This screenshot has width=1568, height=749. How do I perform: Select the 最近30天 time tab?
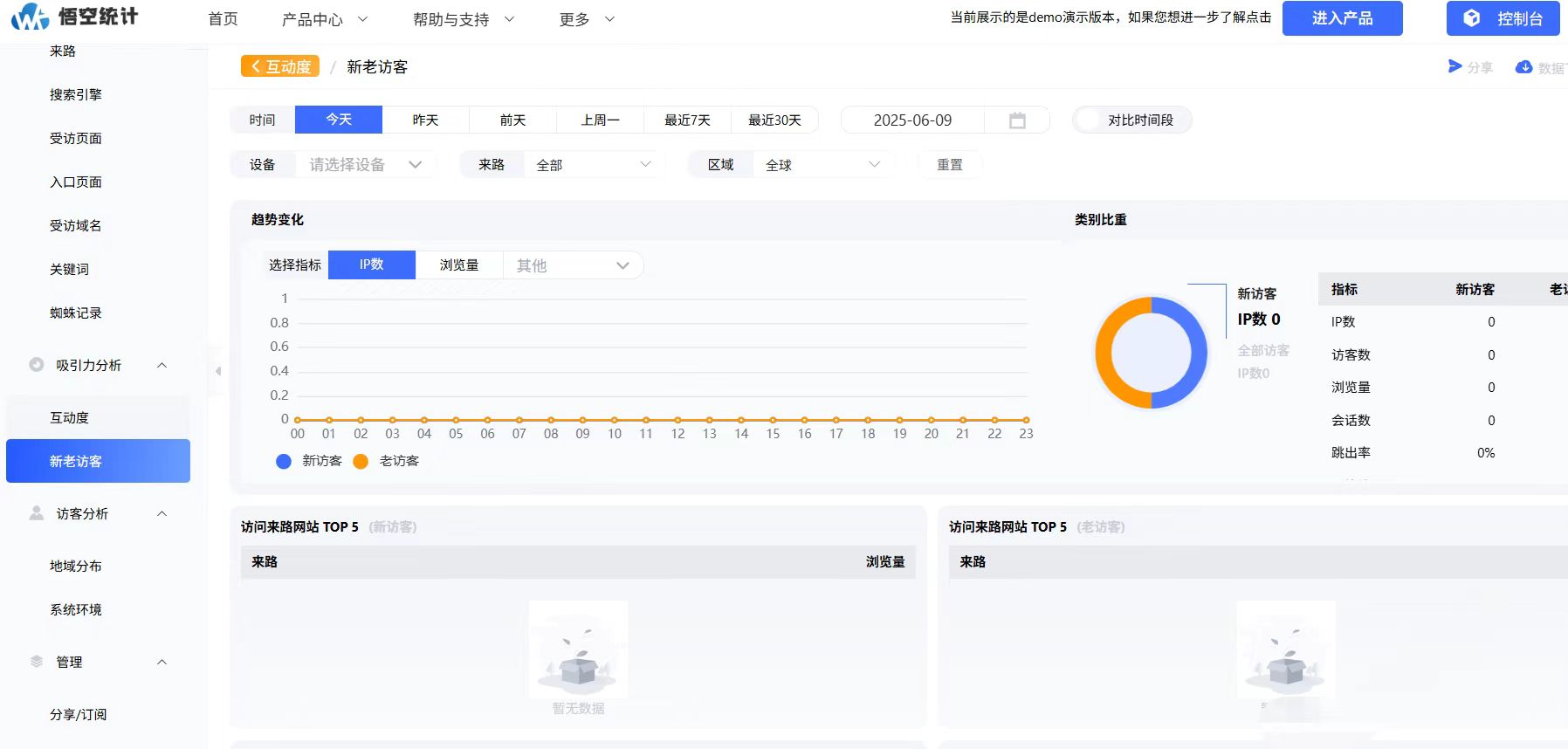pos(775,120)
